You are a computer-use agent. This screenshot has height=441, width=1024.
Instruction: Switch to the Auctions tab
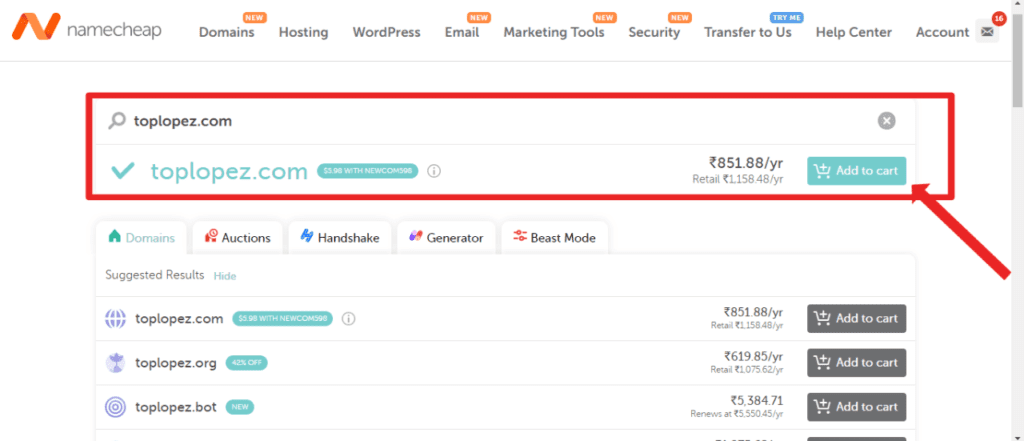coord(237,238)
